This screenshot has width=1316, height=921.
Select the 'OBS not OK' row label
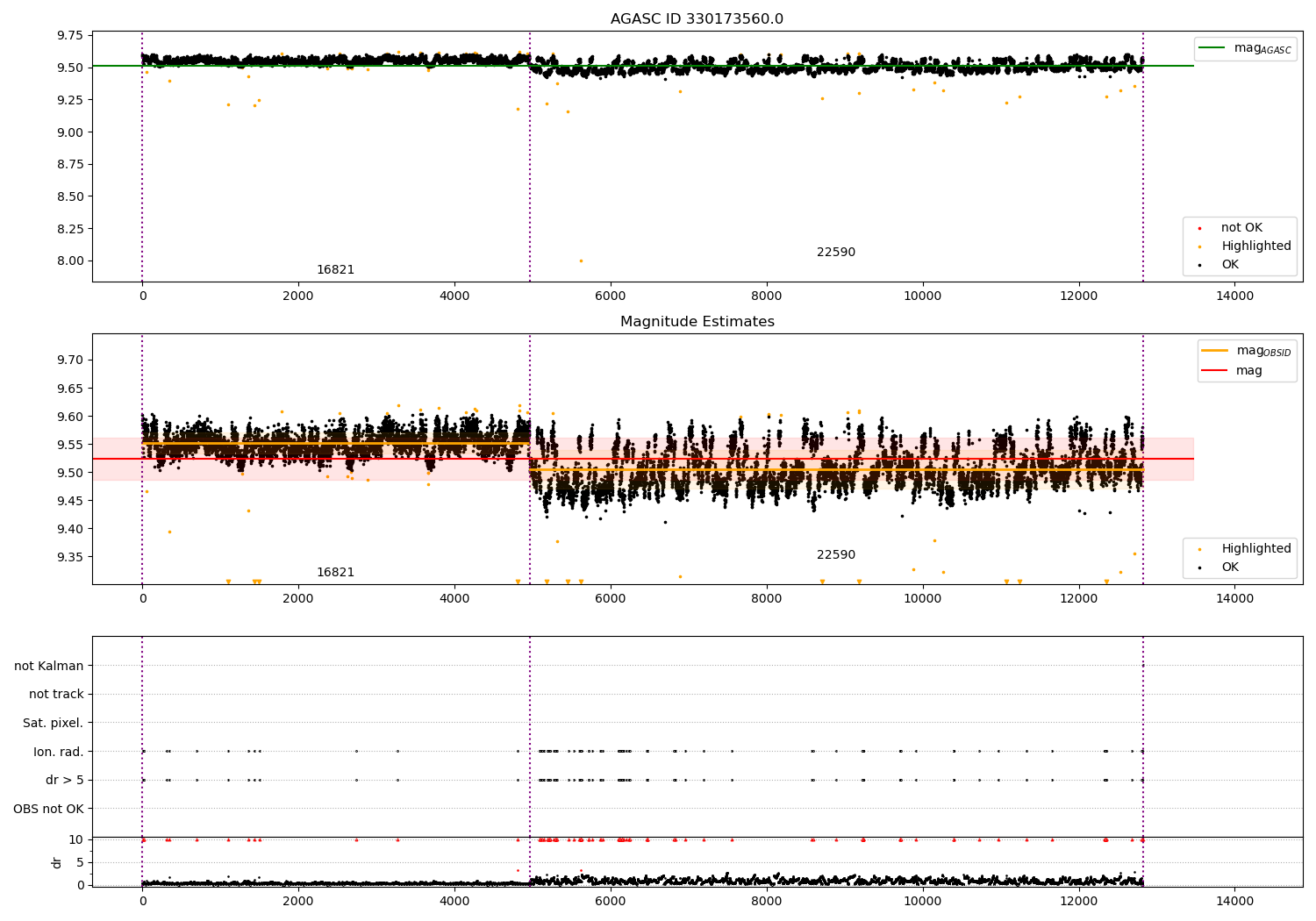(48, 809)
